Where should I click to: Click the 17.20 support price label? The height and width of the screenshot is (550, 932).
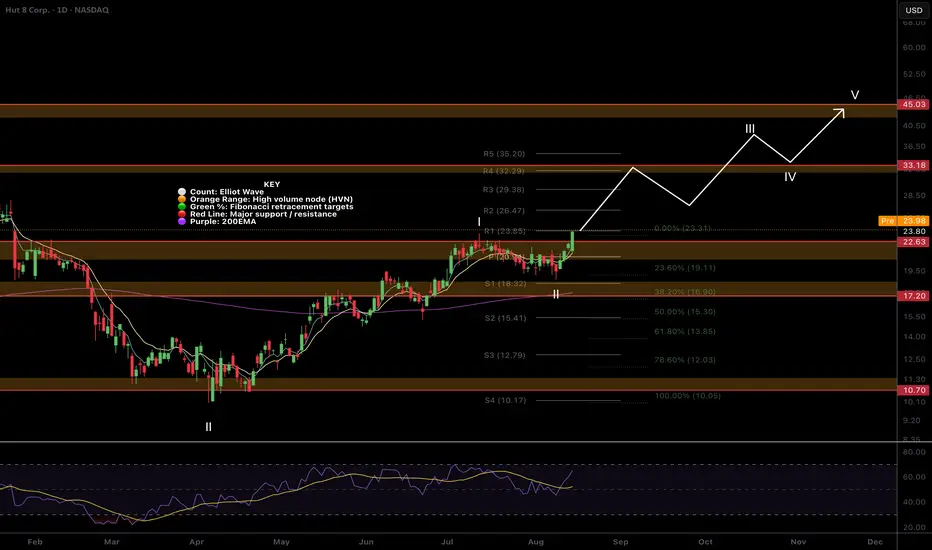pyautogui.click(x=913, y=297)
